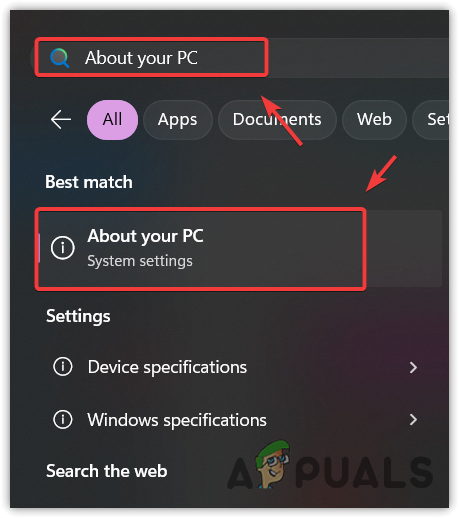Switch to the Web filter
Screen dimensions: 459x518
[x=374, y=120]
